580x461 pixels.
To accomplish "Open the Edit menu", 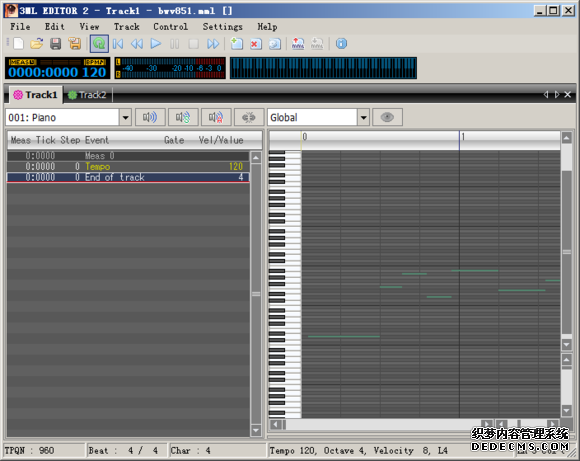I will [x=55, y=27].
